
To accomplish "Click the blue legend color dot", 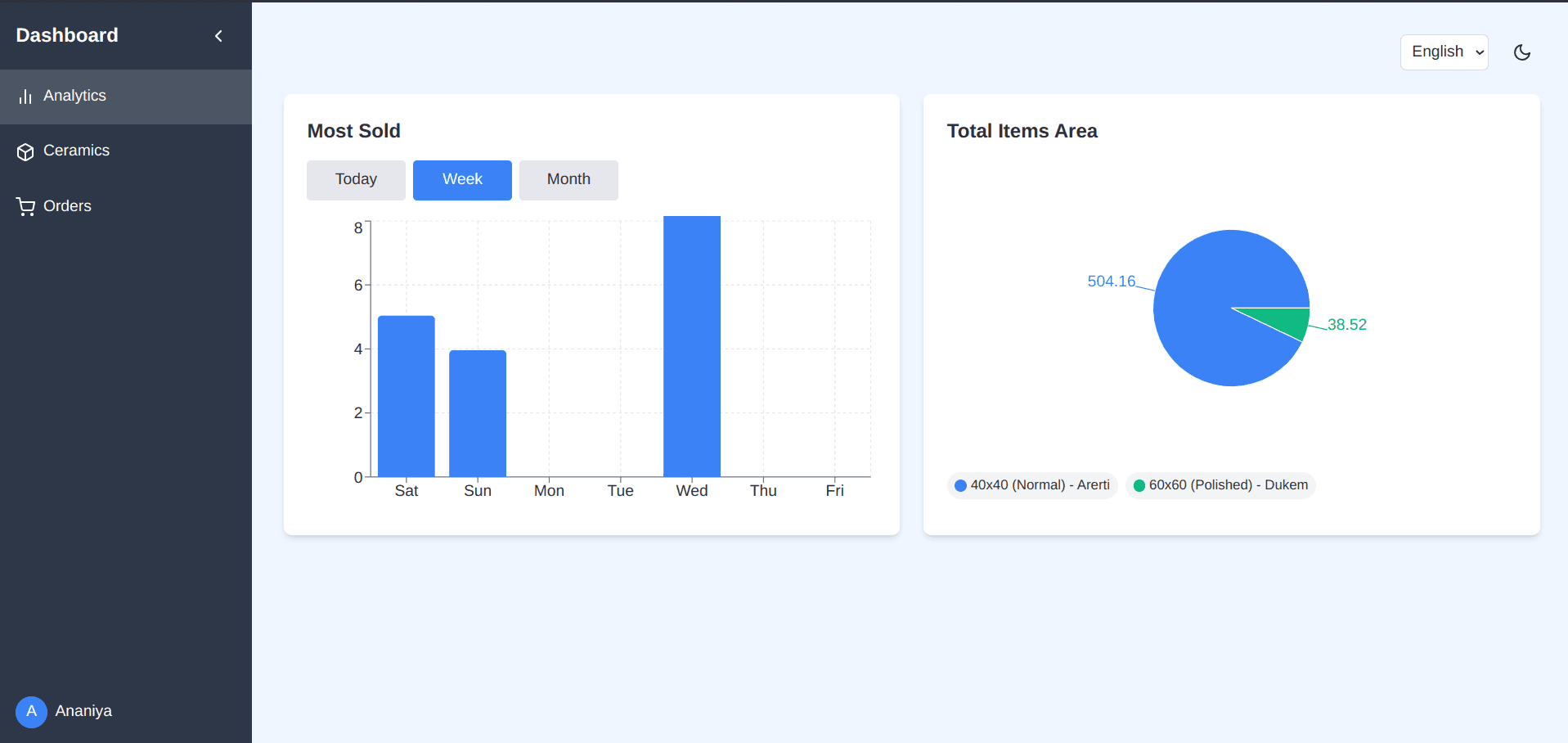I will 961,486.
